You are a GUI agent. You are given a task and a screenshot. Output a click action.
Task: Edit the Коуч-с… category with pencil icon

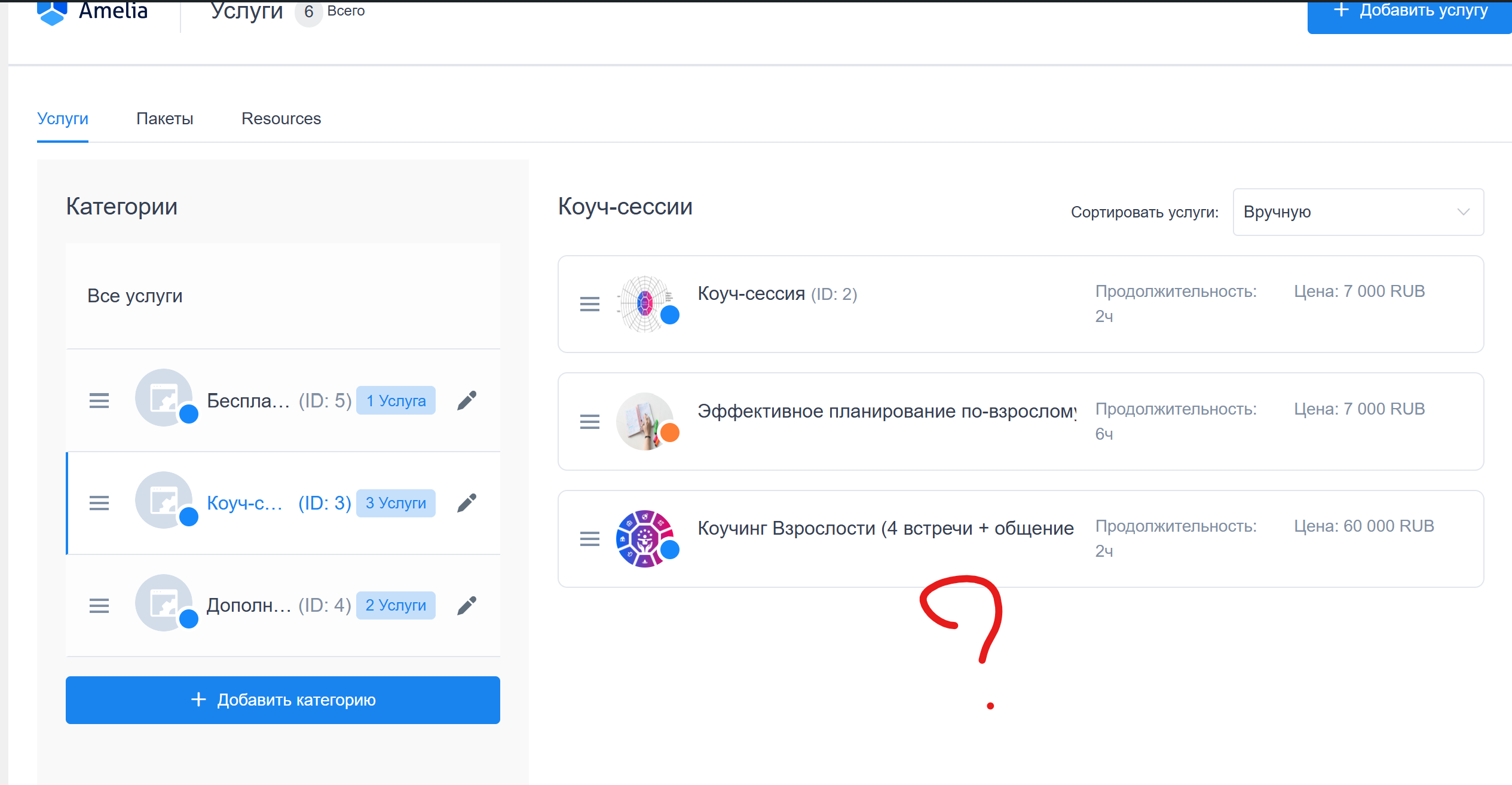[x=467, y=503]
